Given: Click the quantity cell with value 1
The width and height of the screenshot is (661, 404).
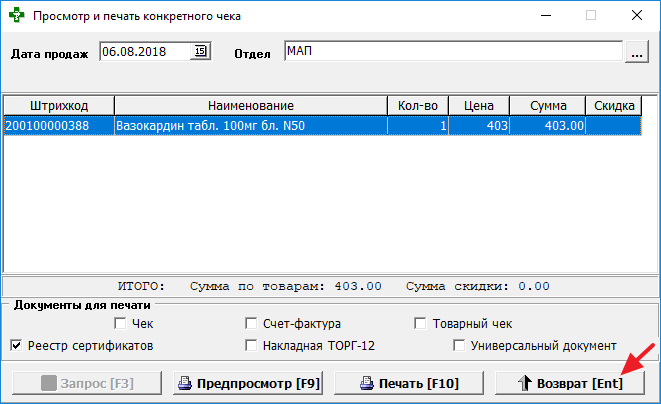Looking at the screenshot, I should [418, 126].
